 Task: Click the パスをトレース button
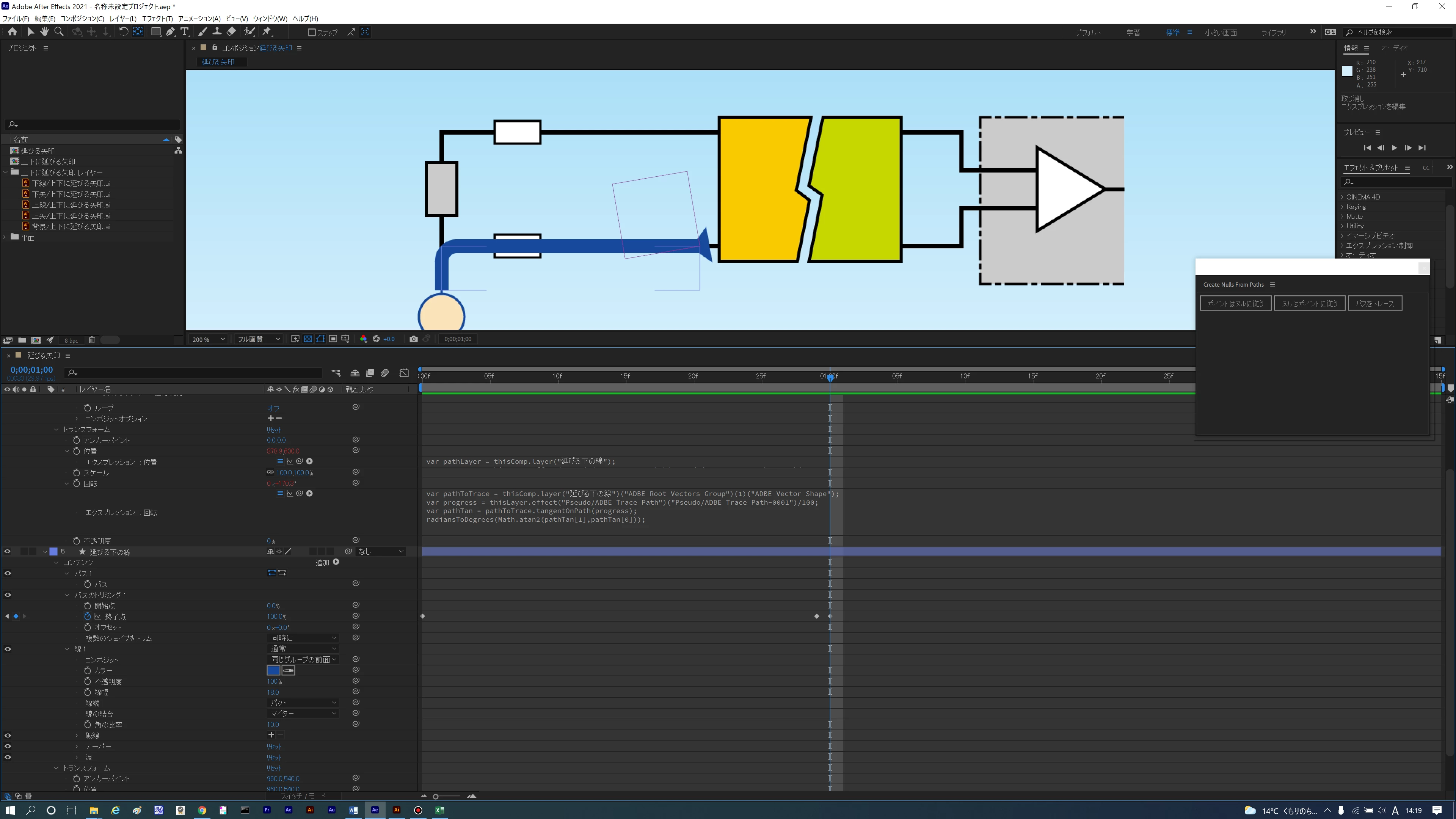pyautogui.click(x=1374, y=303)
